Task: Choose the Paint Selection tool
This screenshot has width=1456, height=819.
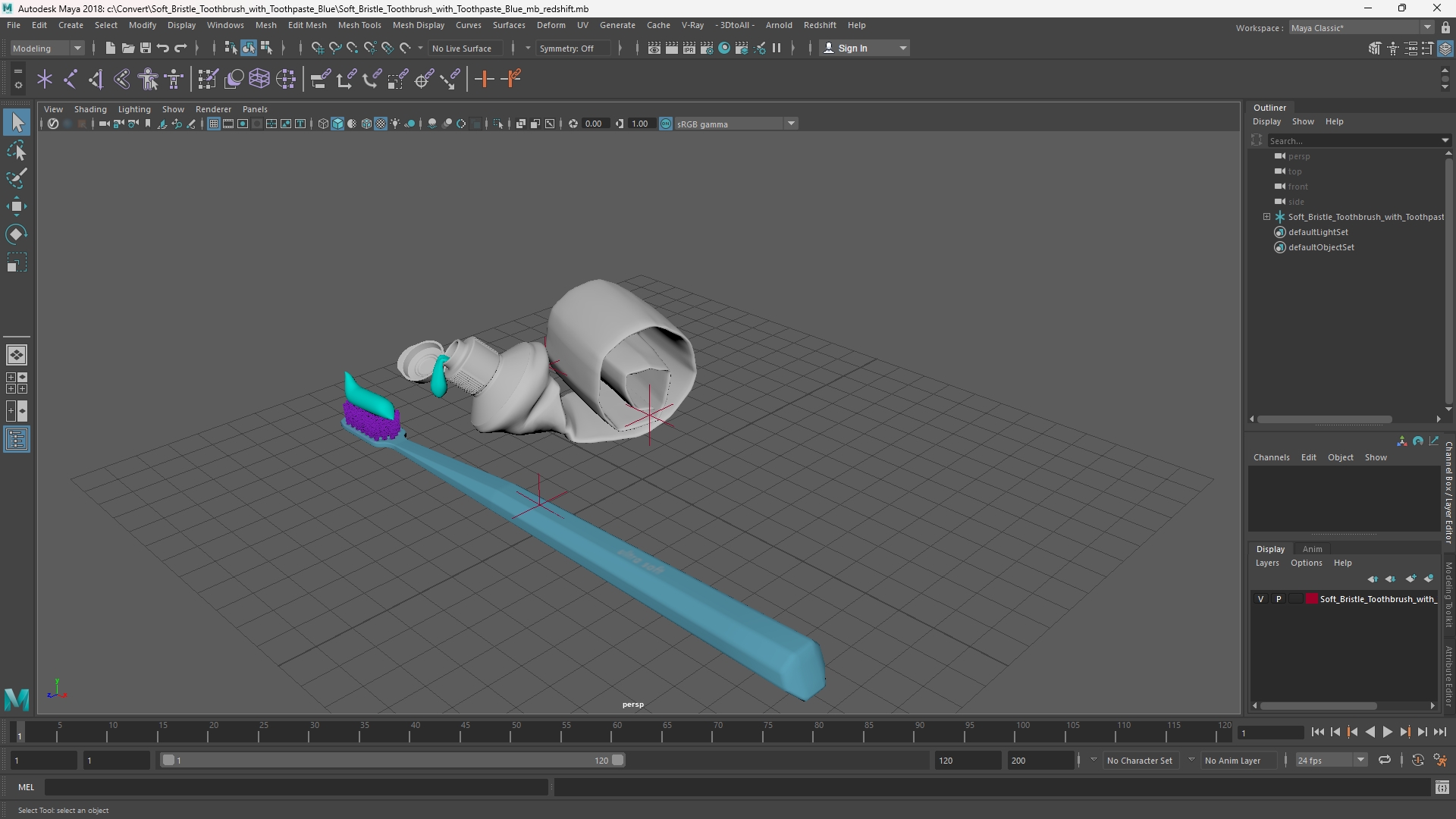Action: point(17,178)
